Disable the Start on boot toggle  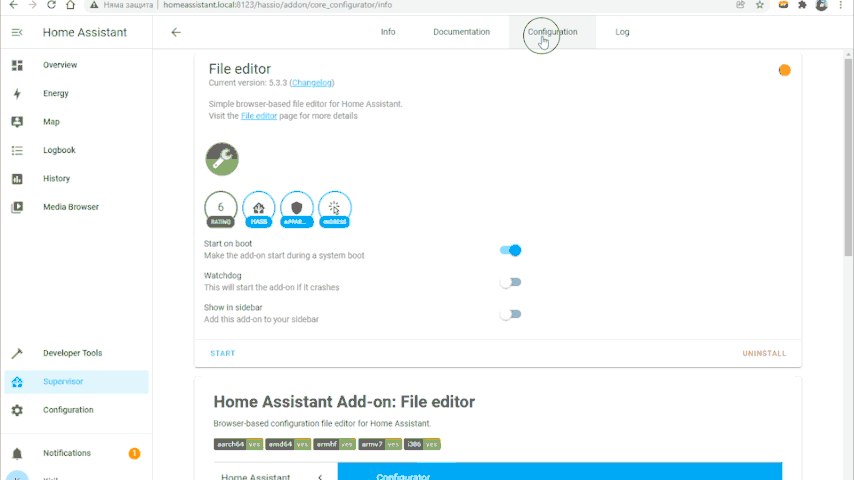pos(510,251)
